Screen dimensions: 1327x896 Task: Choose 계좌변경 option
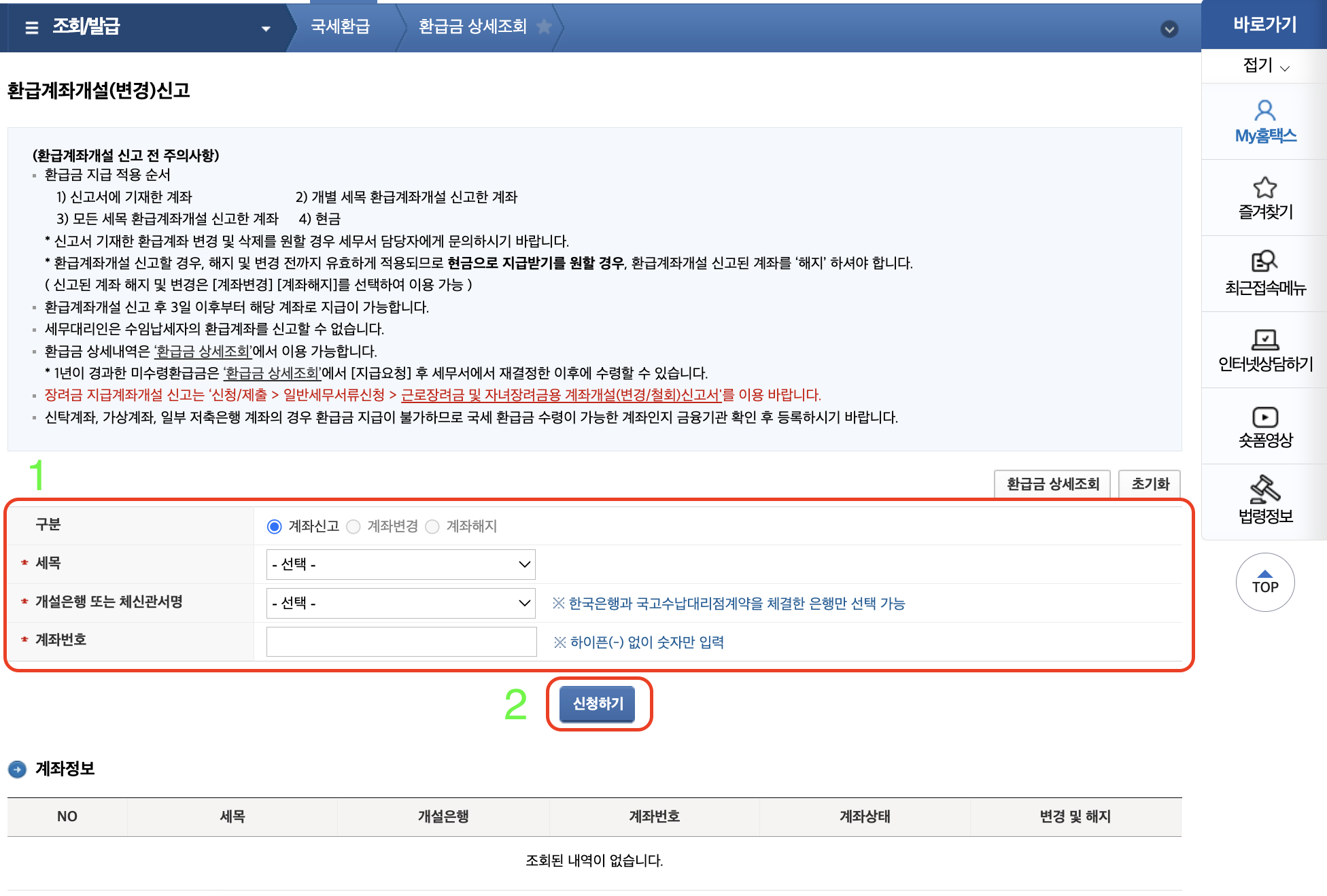click(x=354, y=525)
